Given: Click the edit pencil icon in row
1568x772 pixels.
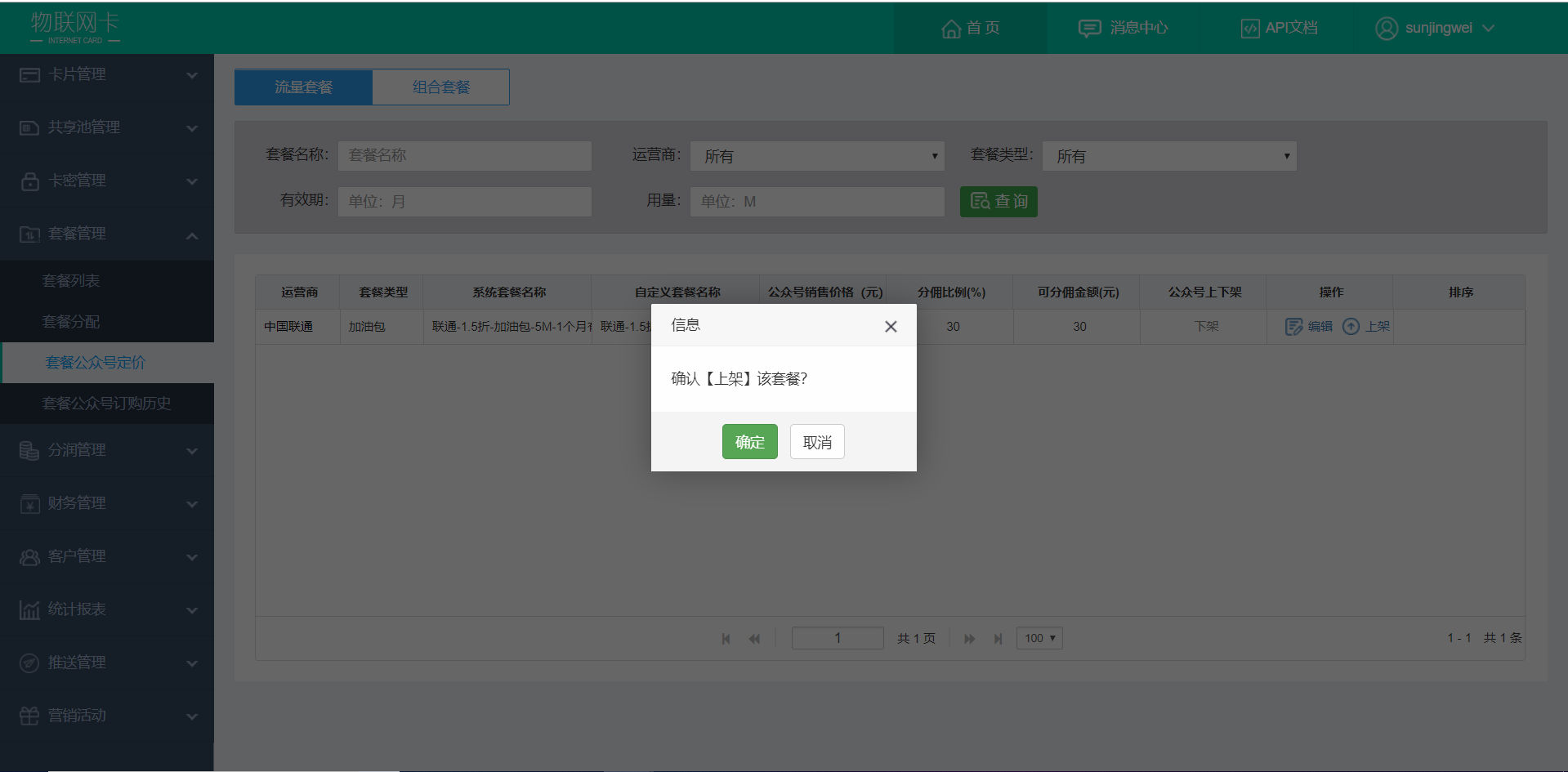Looking at the screenshot, I should [1293, 327].
